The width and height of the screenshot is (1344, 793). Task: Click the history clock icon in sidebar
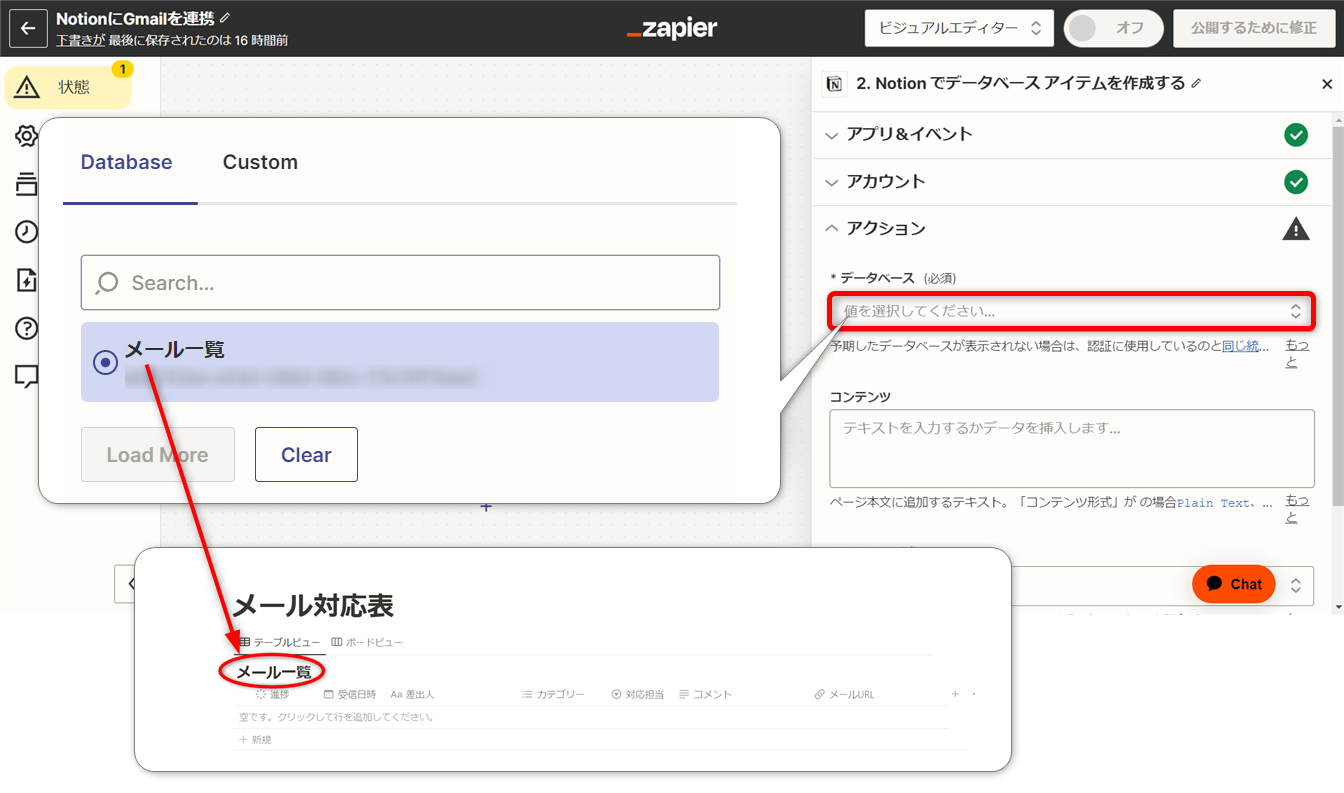tap(27, 232)
